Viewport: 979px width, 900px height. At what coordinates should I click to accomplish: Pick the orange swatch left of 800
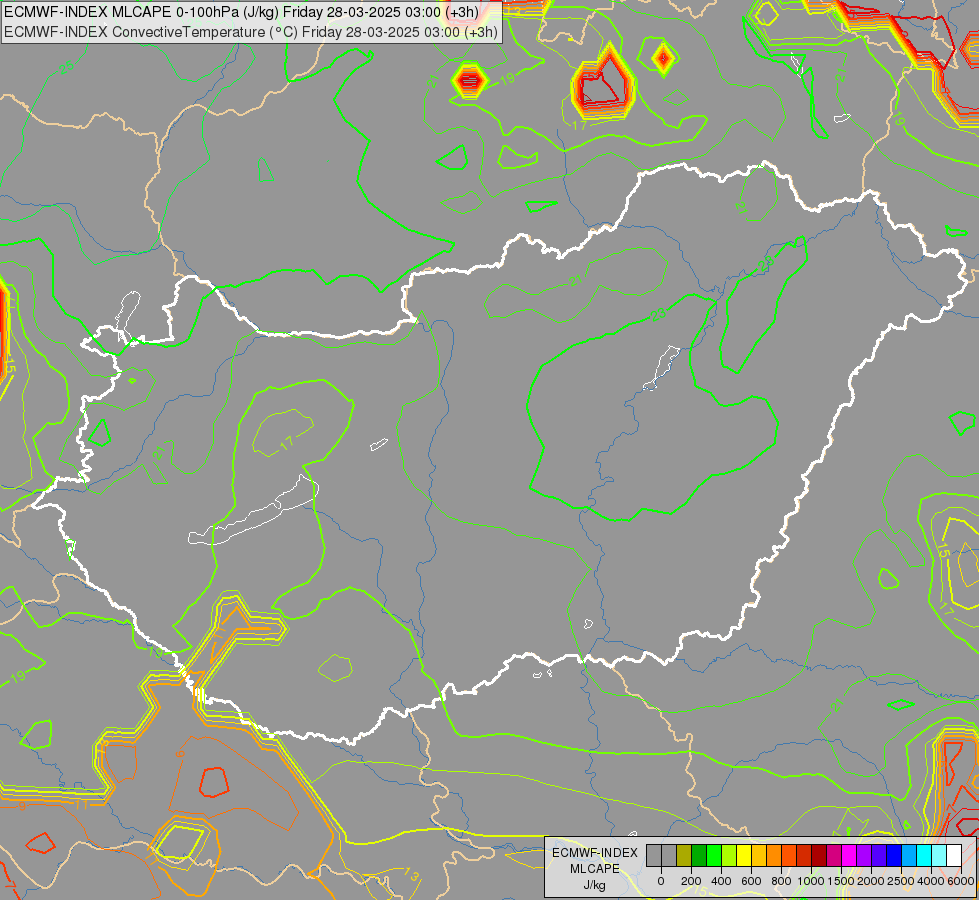pos(774,855)
